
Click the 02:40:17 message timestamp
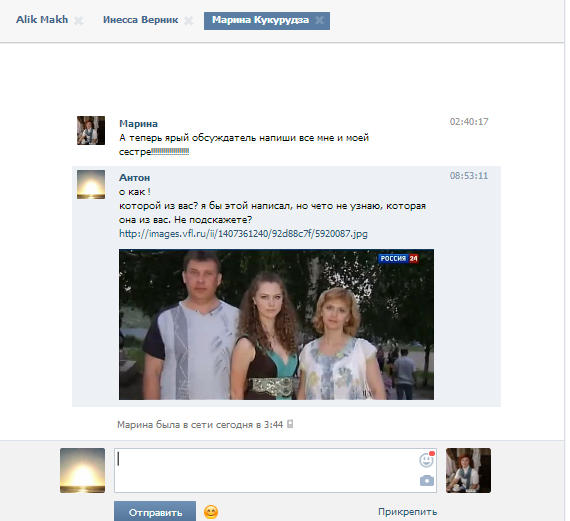click(x=469, y=121)
